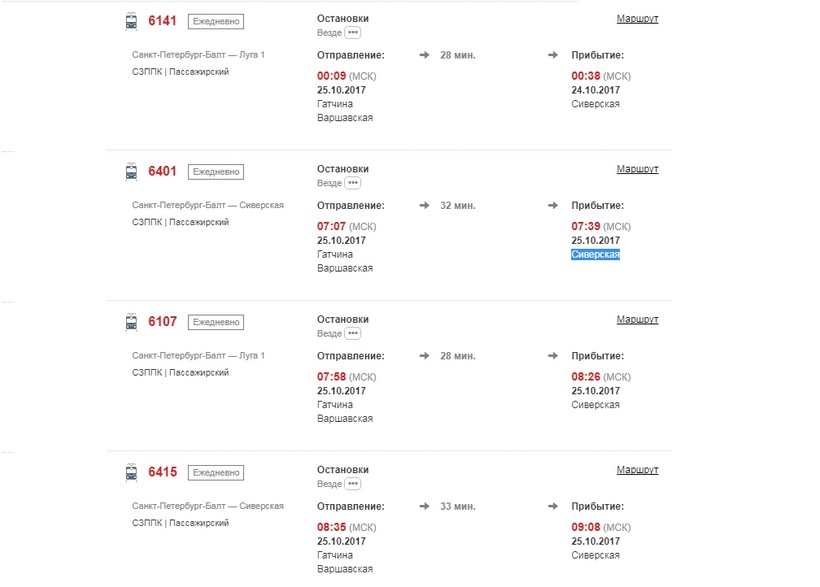Click the train icon beside 6415
Viewport: 820px width, 587px height.
[x=131, y=472]
